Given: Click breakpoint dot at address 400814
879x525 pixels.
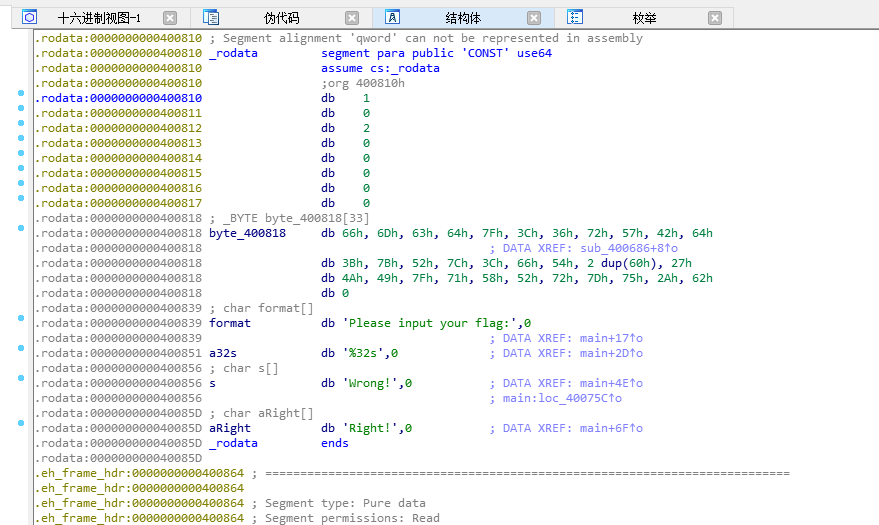Looking at the screenshot, I should point(21,153).
